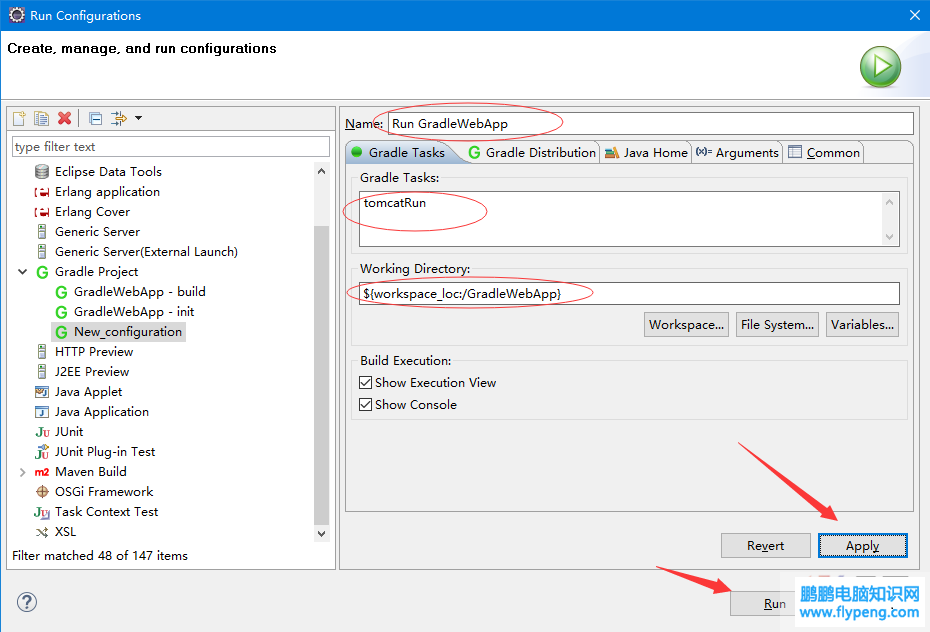The width and height of the screenshot is (930, 632).
Task: Open the filter dropdown arrow in toolbar
Action: (138, 118)
